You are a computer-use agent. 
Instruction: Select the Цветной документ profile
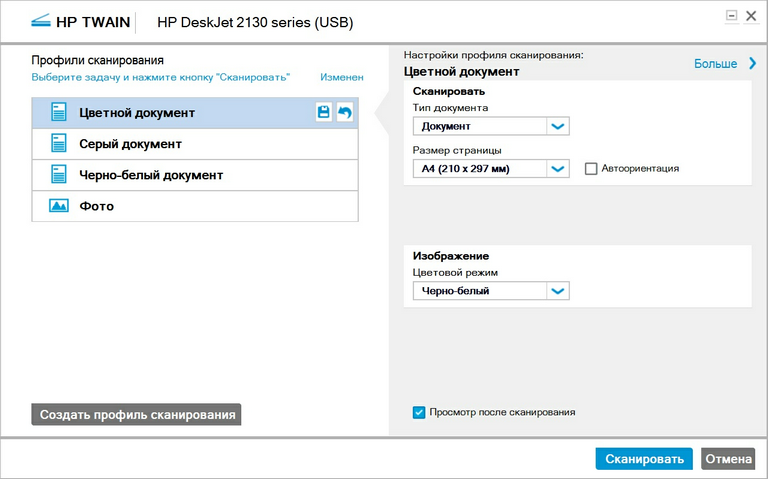pos(195,113)
